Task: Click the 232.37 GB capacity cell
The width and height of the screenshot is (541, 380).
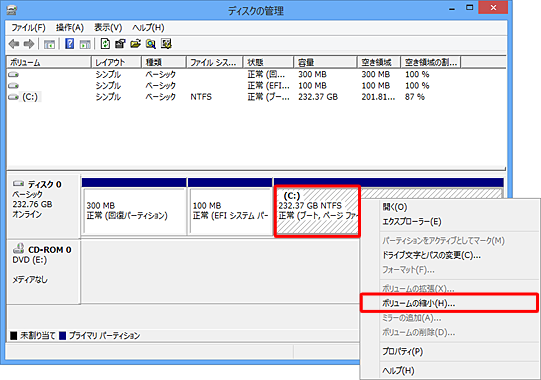Action: [318, 97]
